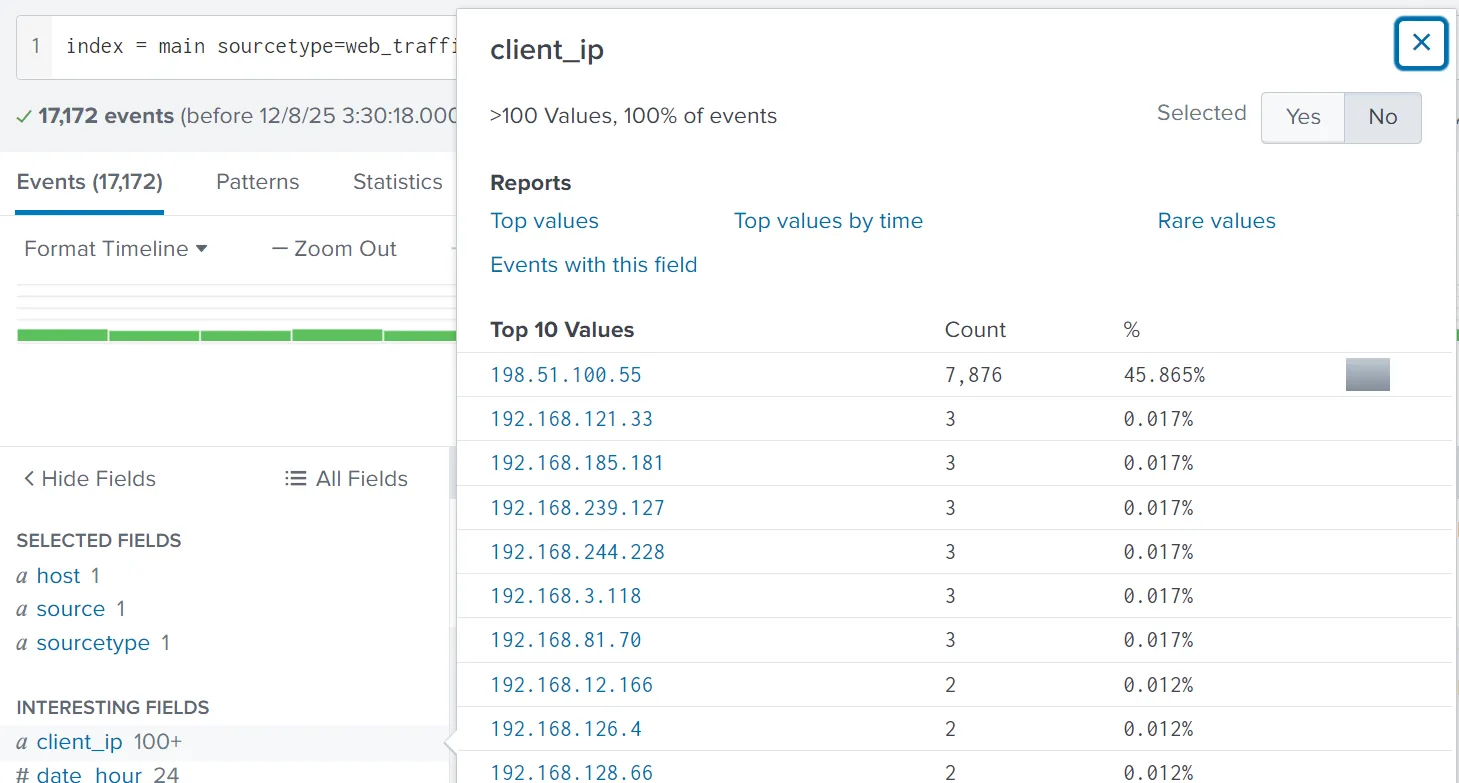
Task: Open the Format Timeline dropdown
Action: [115, 249]
